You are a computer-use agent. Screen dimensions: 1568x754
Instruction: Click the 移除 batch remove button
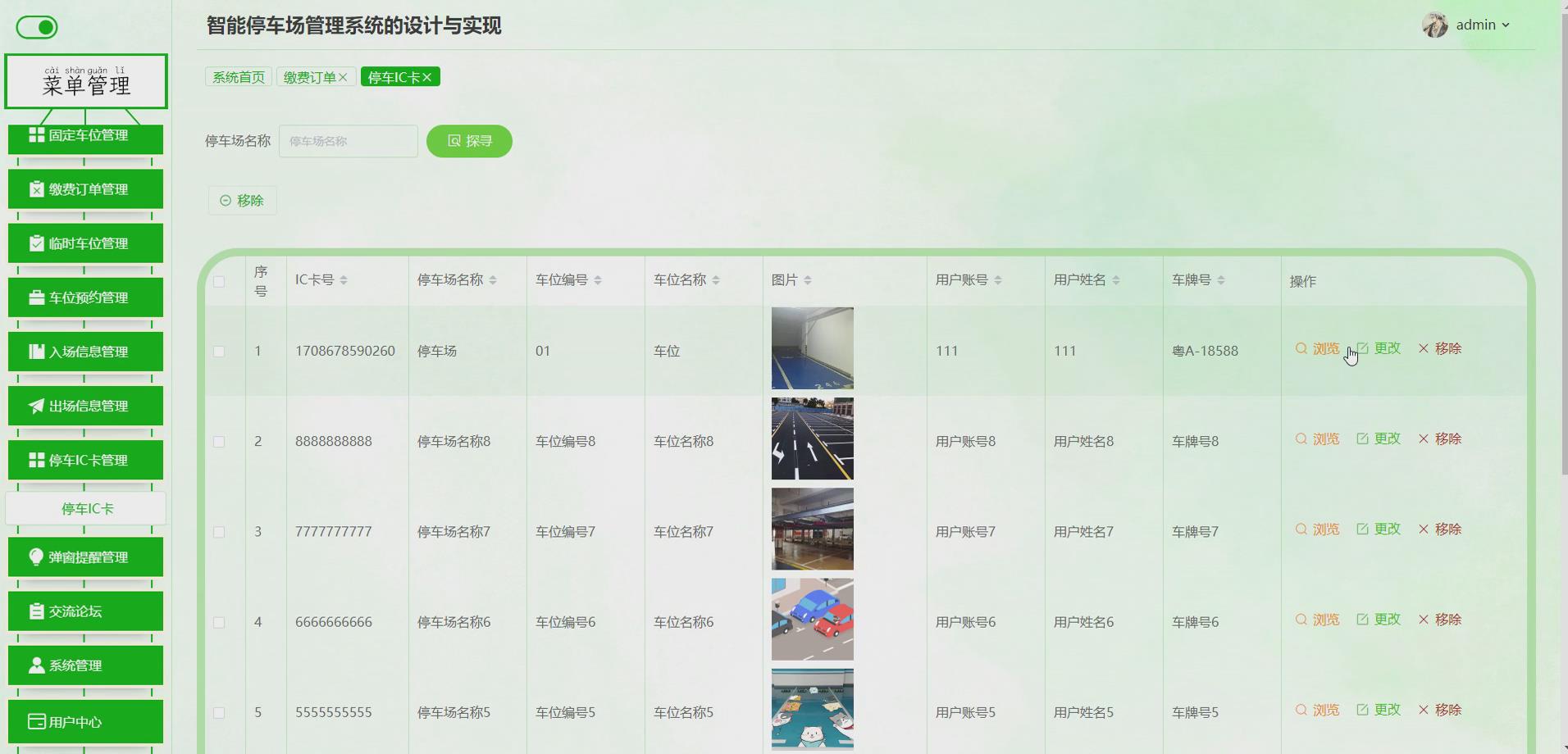[x=242, y=200]
